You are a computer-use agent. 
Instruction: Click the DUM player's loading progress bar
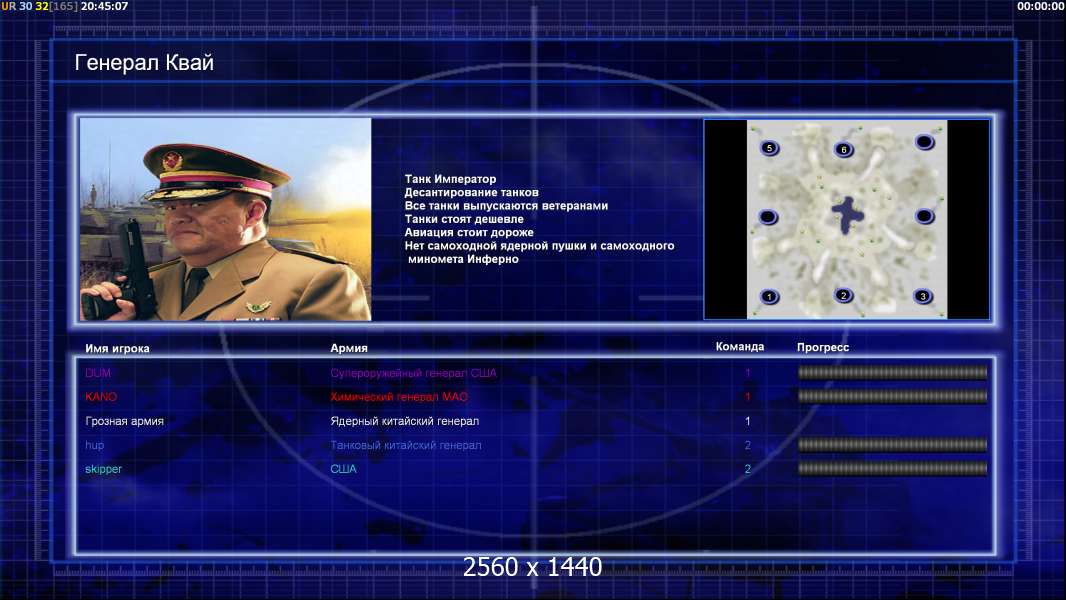click(892, 372)
